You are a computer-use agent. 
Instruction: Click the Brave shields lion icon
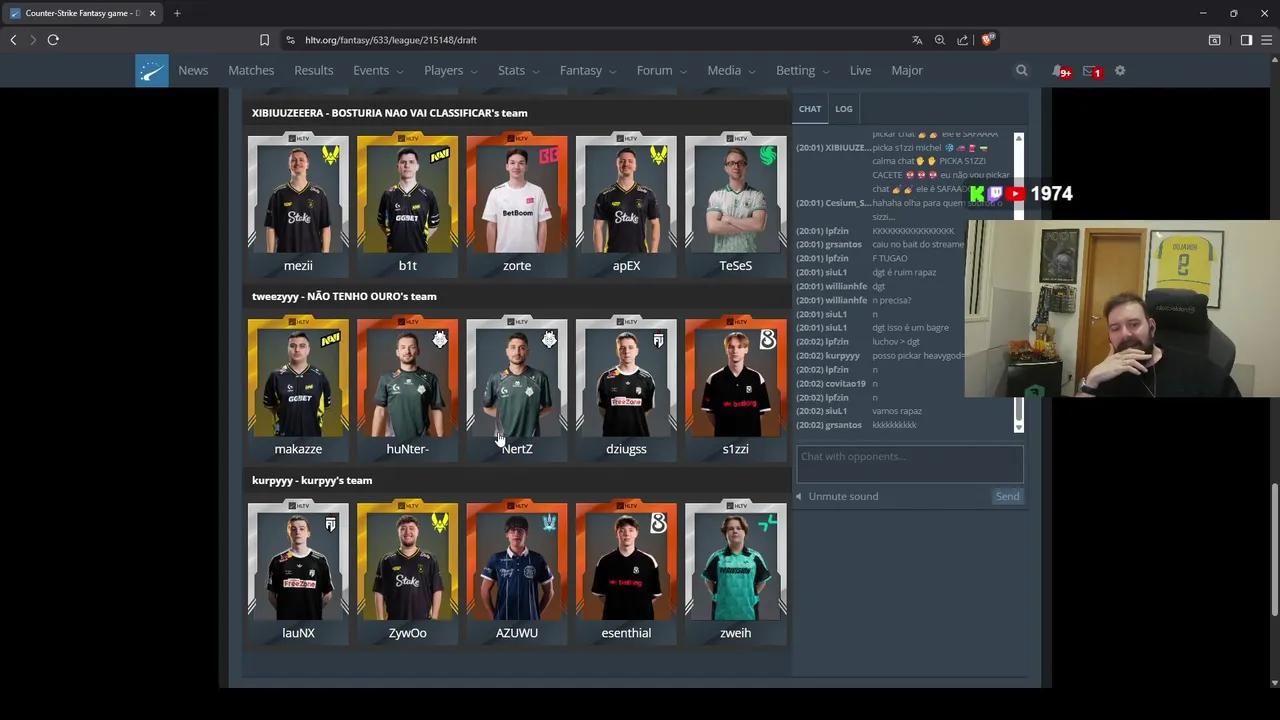pyautogui.click(x=988, y=40)
